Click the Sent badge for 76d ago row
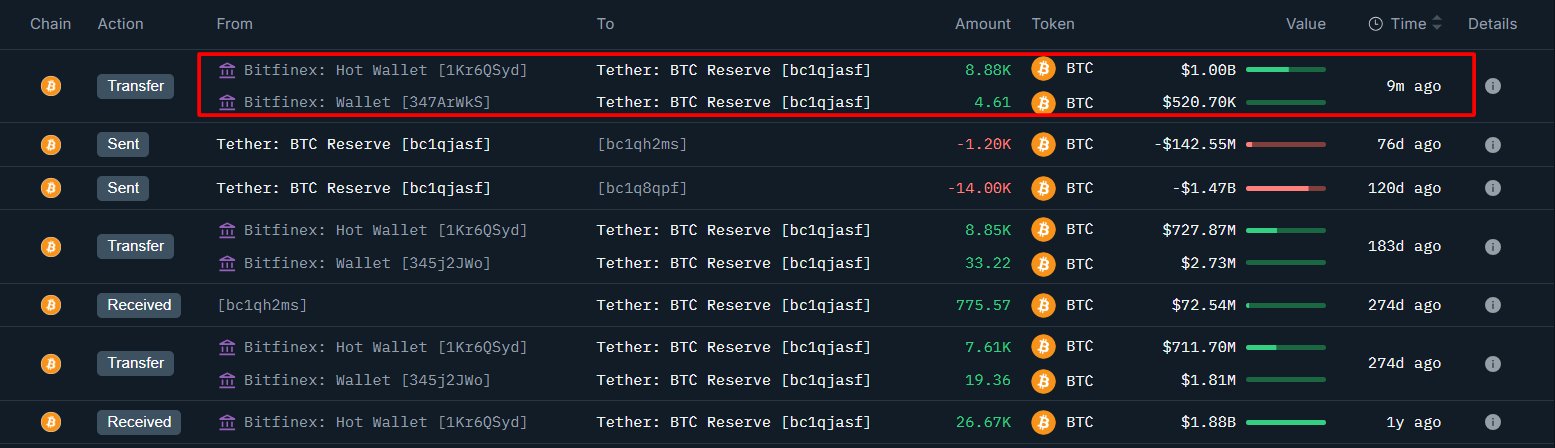Viewport: 1555px width, 448px height. (124, 145)
